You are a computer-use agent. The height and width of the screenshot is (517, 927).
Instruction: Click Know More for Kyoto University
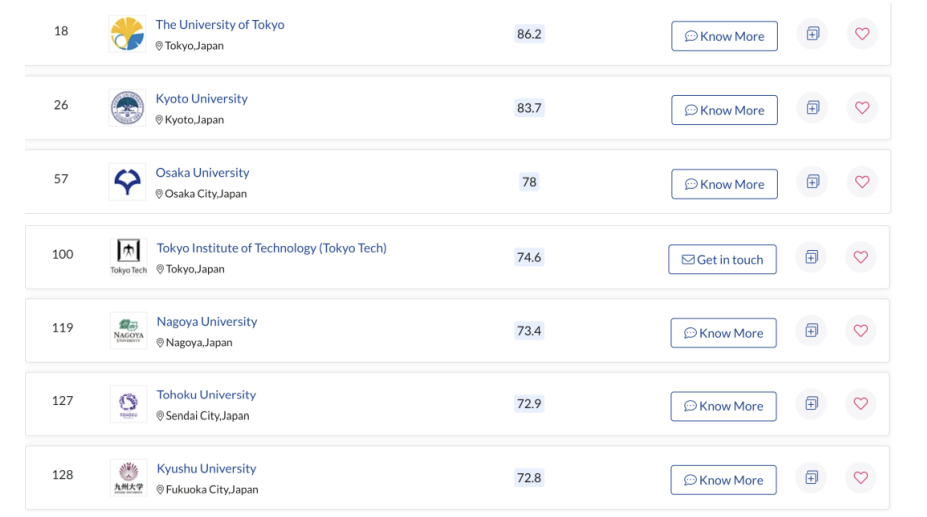click(724, 110)
